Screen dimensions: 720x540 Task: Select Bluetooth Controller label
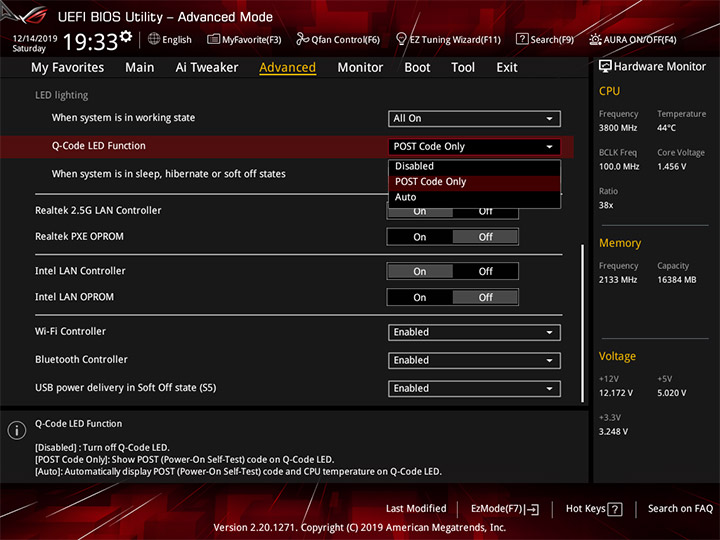tap(81, 359)
